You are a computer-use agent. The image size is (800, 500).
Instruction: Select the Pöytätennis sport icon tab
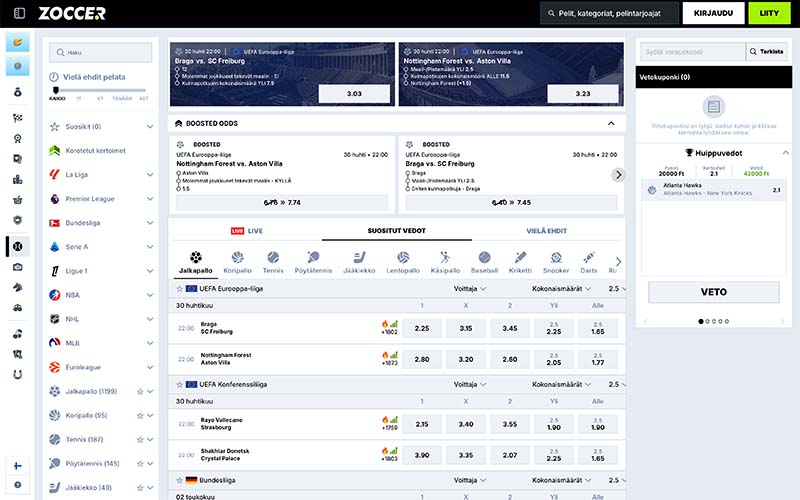click(313, 263)
